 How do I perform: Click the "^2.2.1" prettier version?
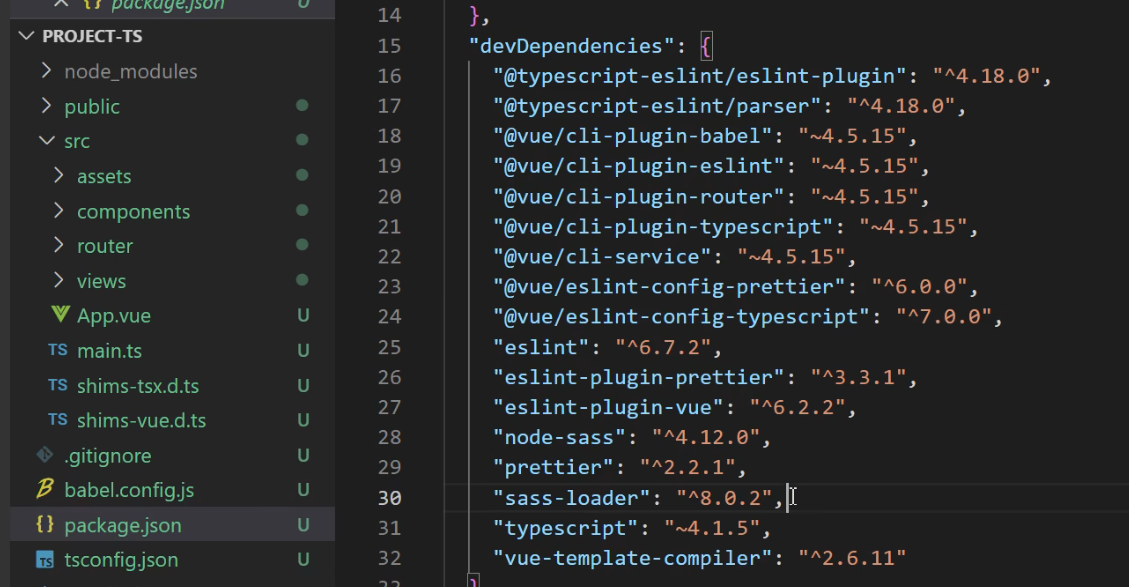[x=688, y=467]
